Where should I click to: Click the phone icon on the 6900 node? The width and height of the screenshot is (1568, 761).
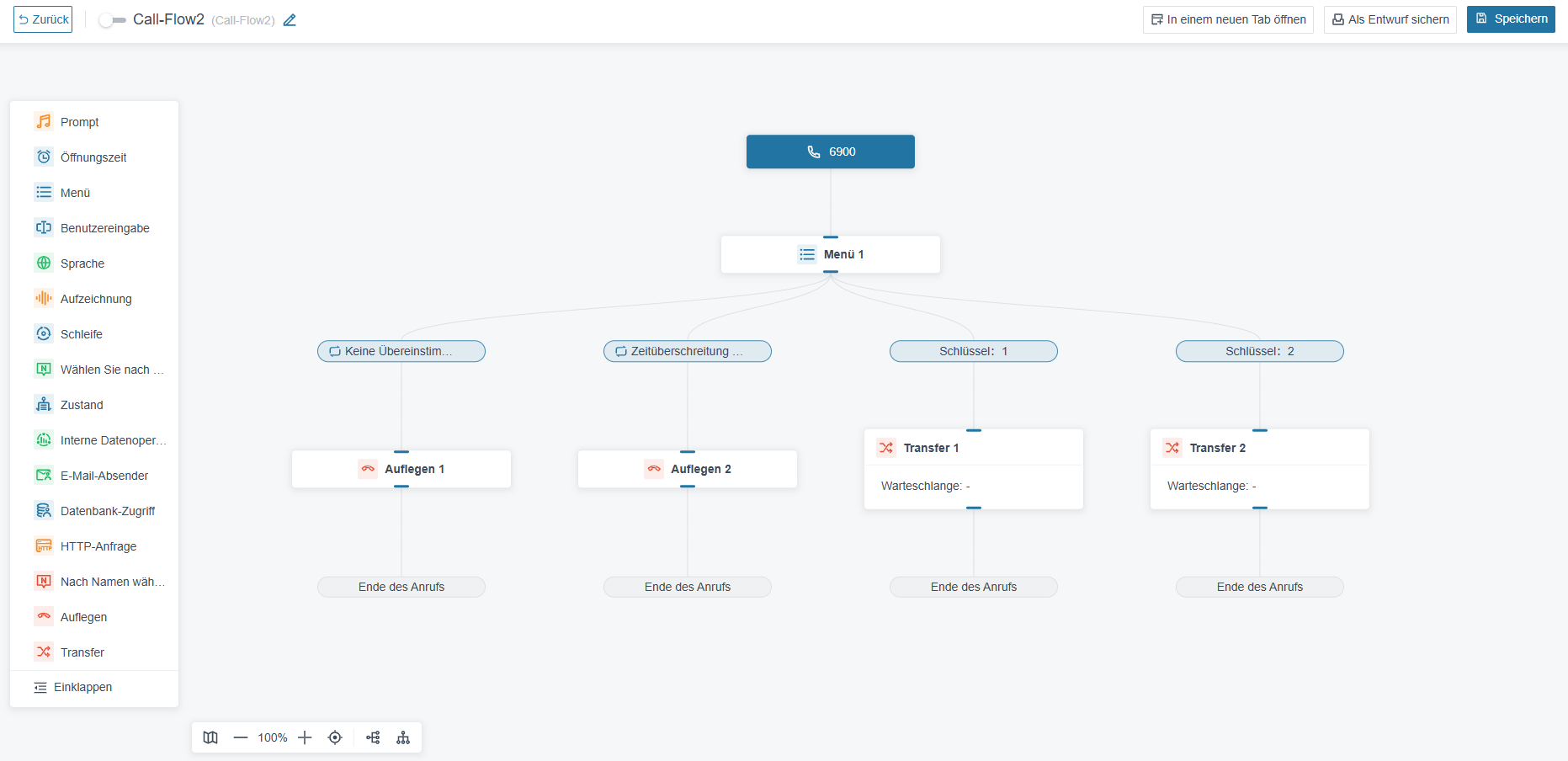tap(814, 152)
